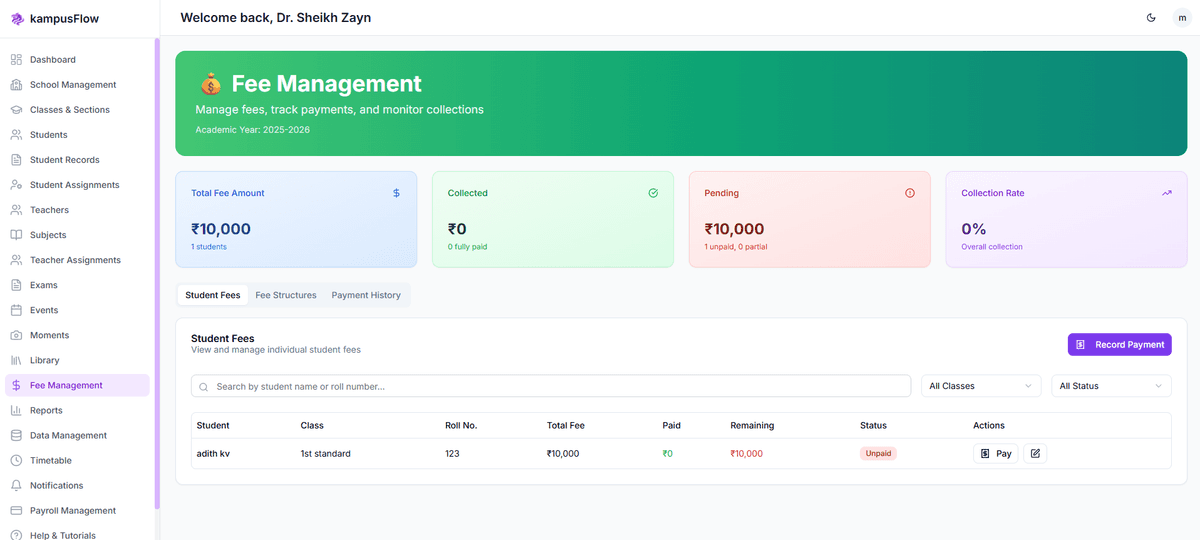Image resolution: width=1200 pixels, height=540 pixels.
Task: Click the student name adith kv
Action: pyautogui.click(x=213, y=453)
